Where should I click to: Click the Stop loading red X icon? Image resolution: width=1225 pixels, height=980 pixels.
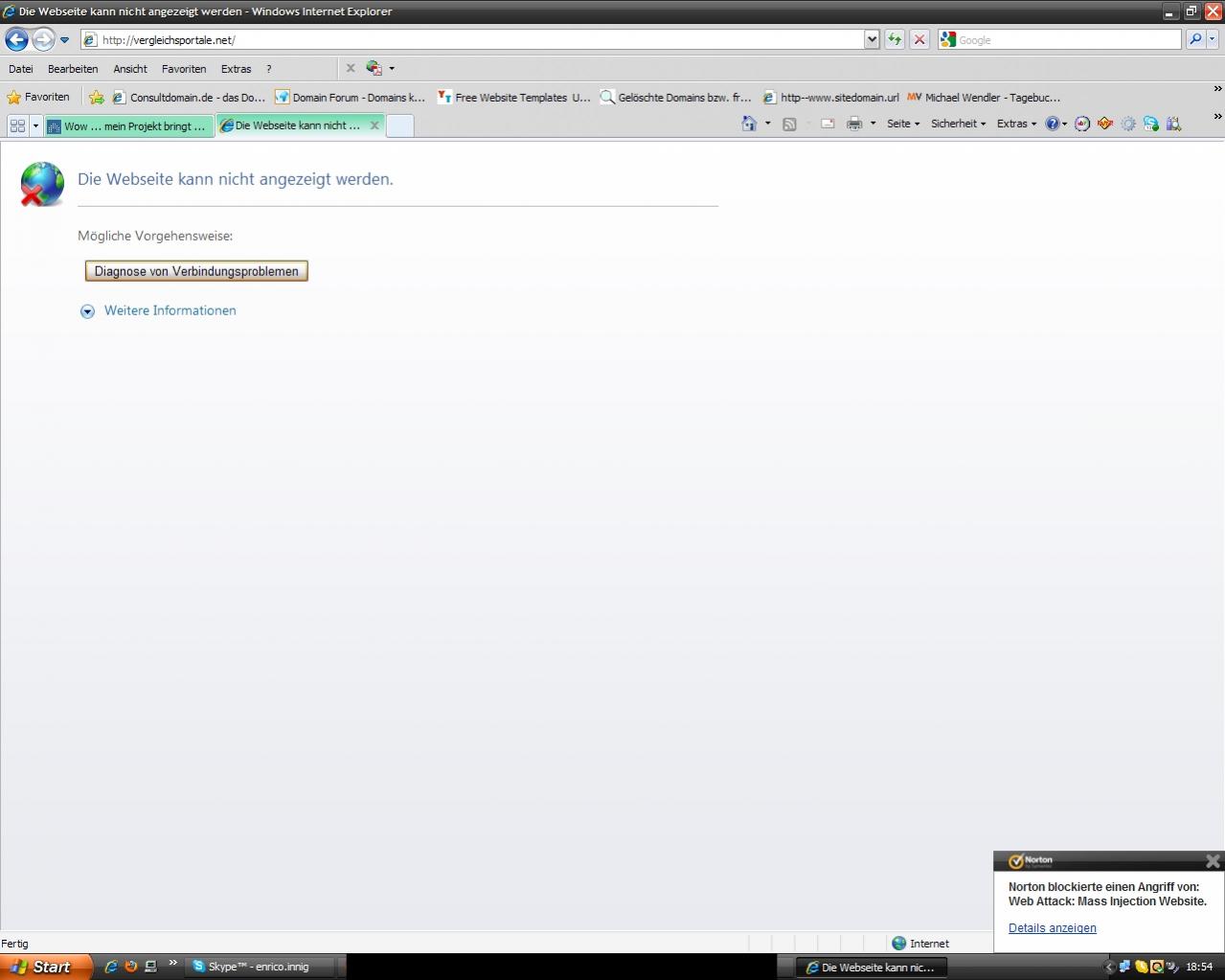point(919,39)
